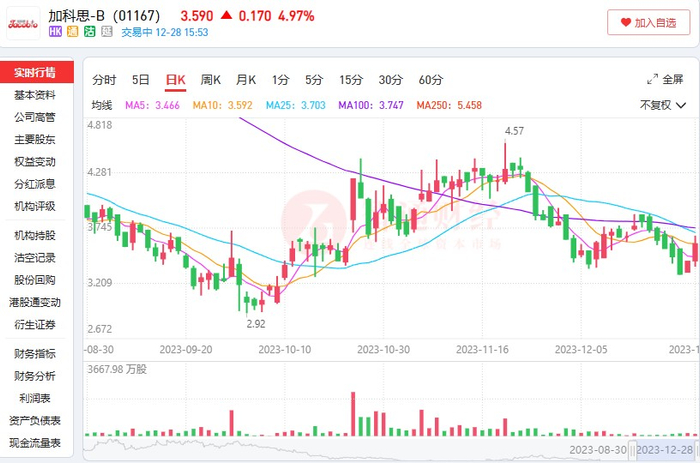
Task: Select the 月K monthly chart tab
Action: pos(246,80)
